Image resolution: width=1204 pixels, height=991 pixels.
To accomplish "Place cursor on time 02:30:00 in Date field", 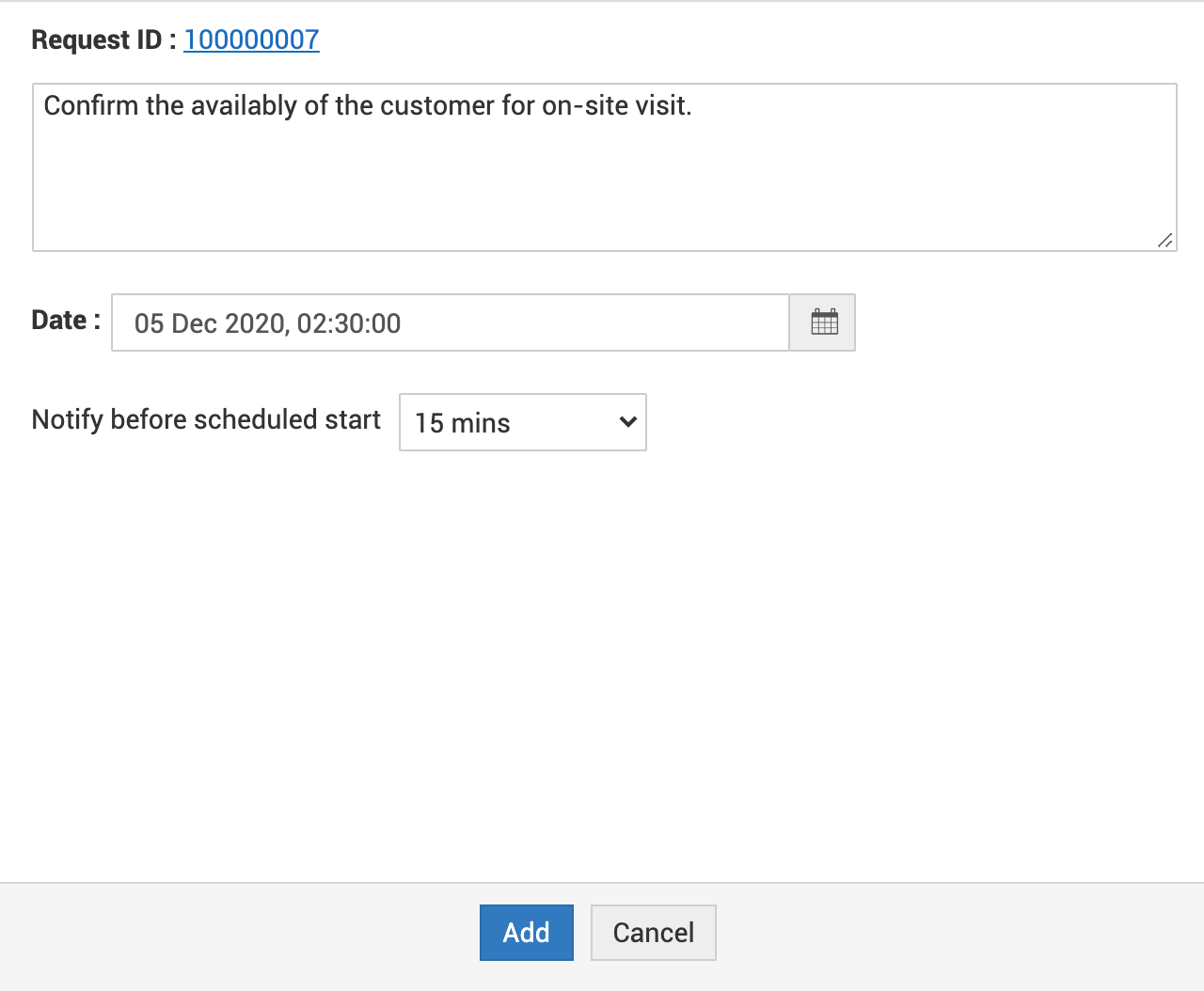I will pos(349,323).
